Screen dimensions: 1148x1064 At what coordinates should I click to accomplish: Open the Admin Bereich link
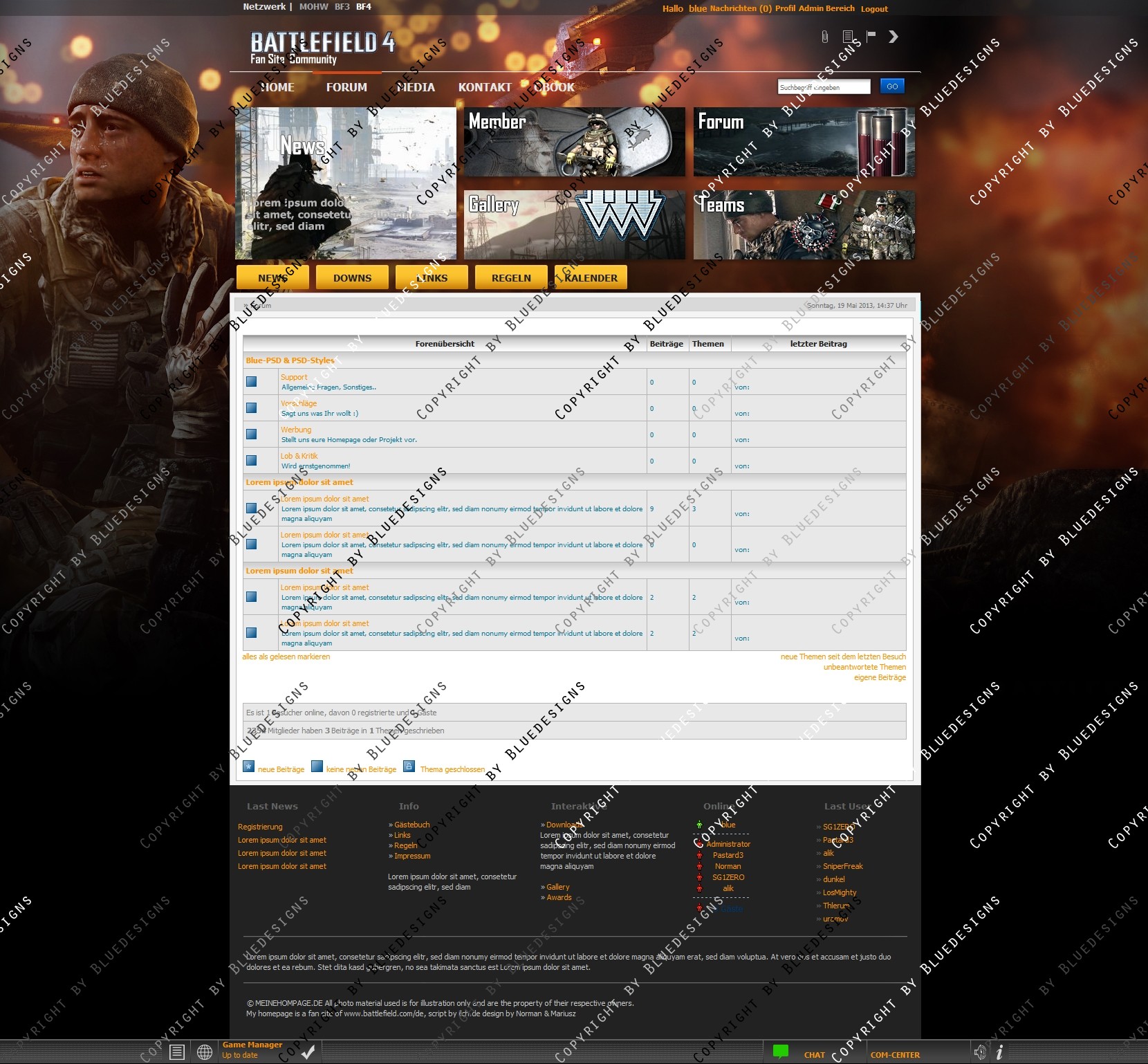pos(826,8)
